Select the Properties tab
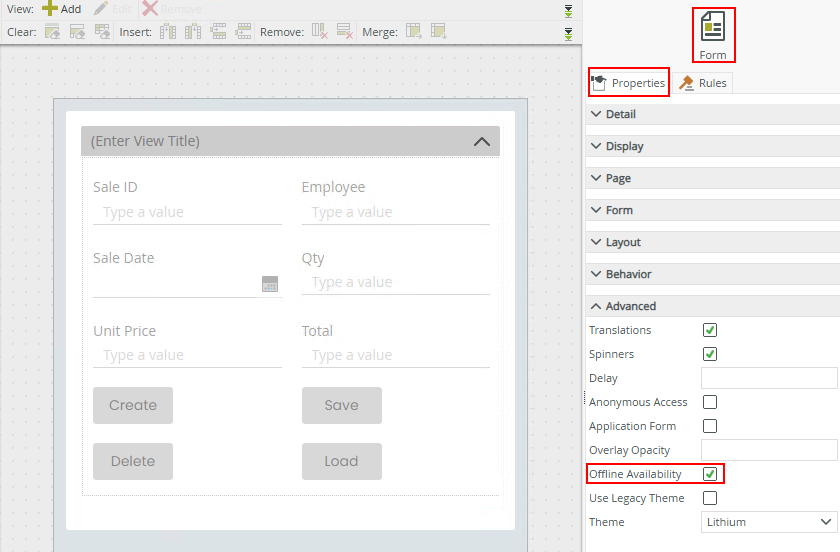The image size is (840, 552). [x=628, y=83]
